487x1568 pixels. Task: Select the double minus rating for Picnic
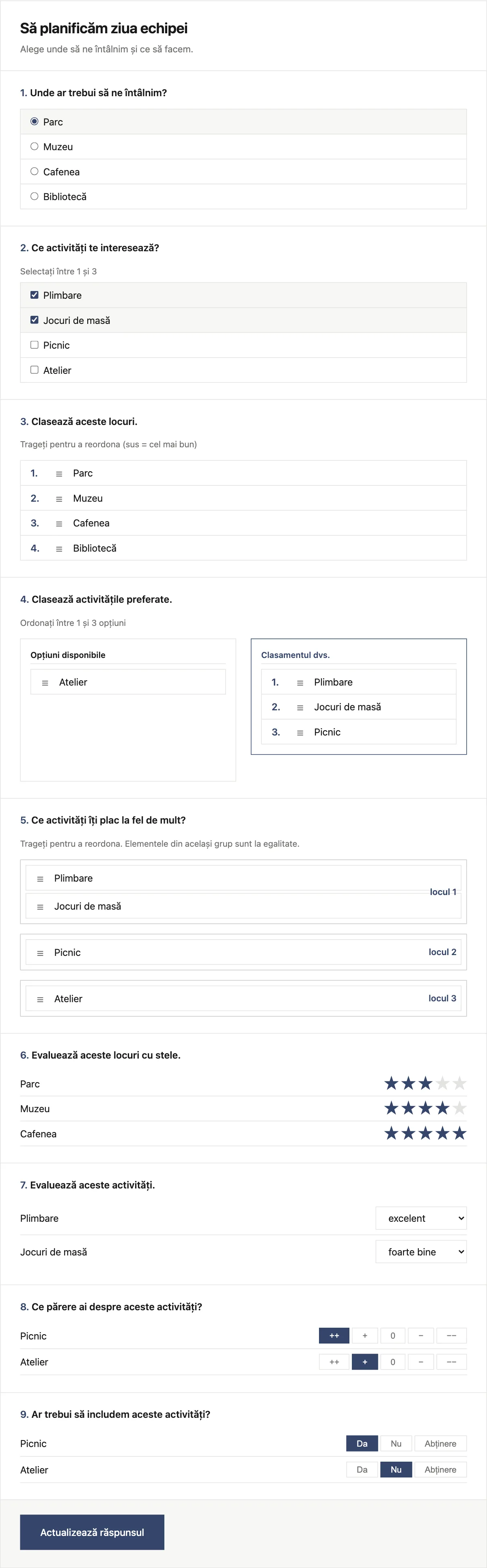[452, 1335]
